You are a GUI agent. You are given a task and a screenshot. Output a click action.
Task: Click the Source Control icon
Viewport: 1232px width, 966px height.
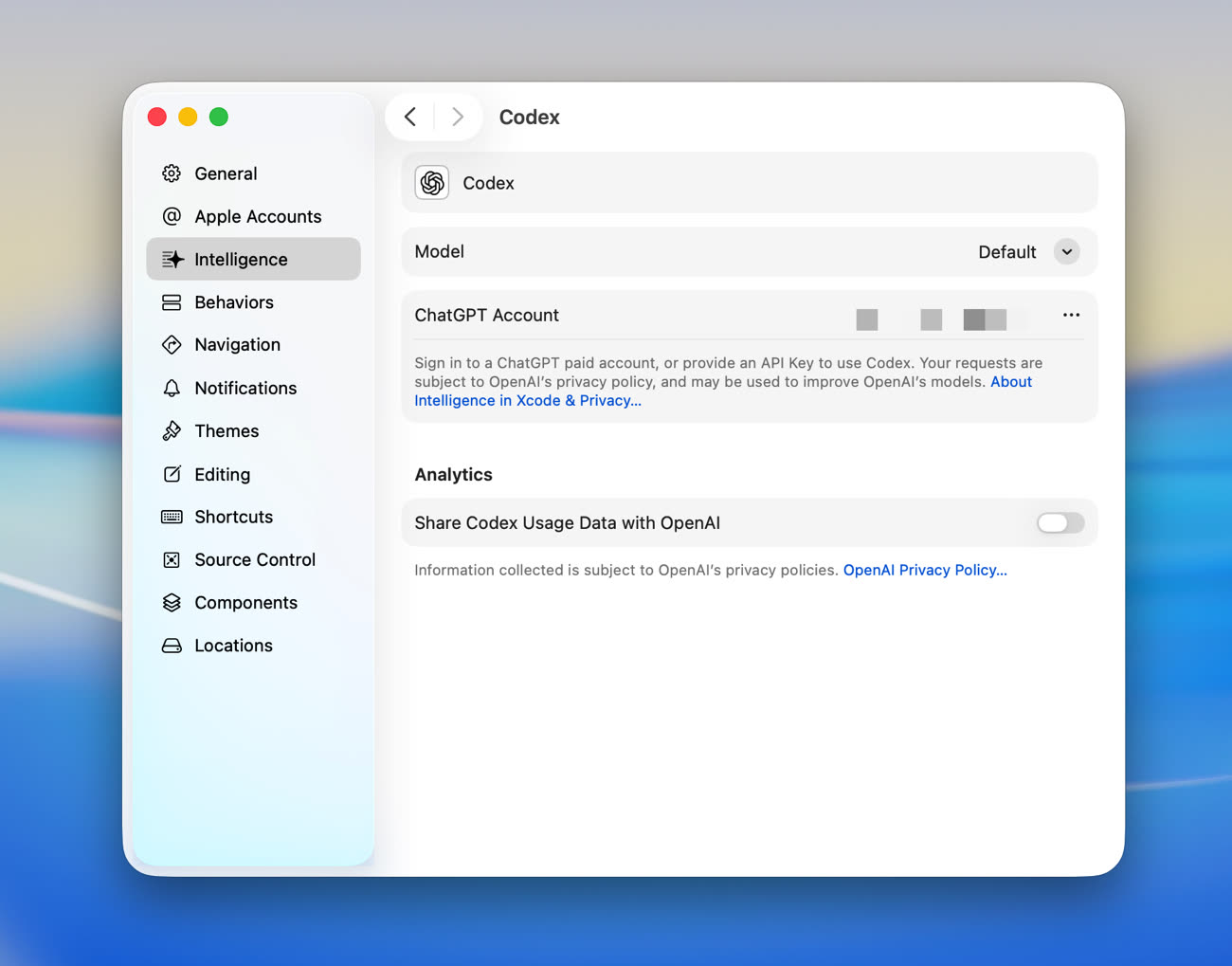click(x=172, y=560)
